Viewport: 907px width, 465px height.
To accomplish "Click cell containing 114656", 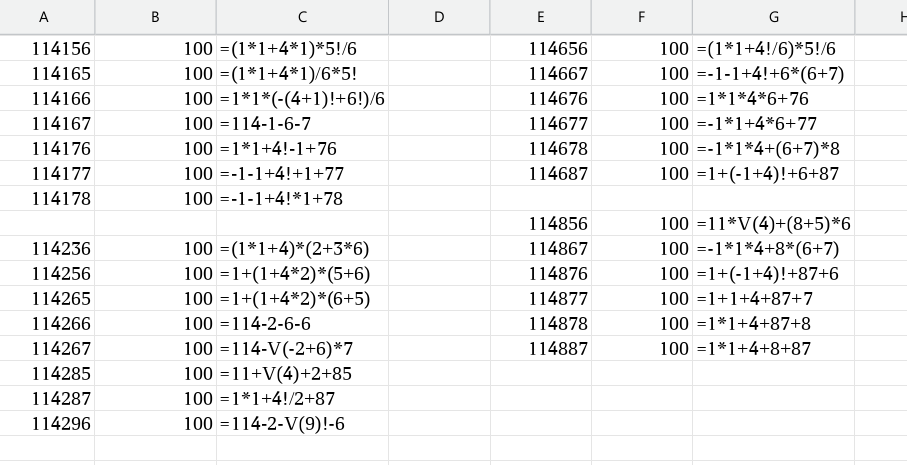I will pyautogui.click(x=541, y=49).
